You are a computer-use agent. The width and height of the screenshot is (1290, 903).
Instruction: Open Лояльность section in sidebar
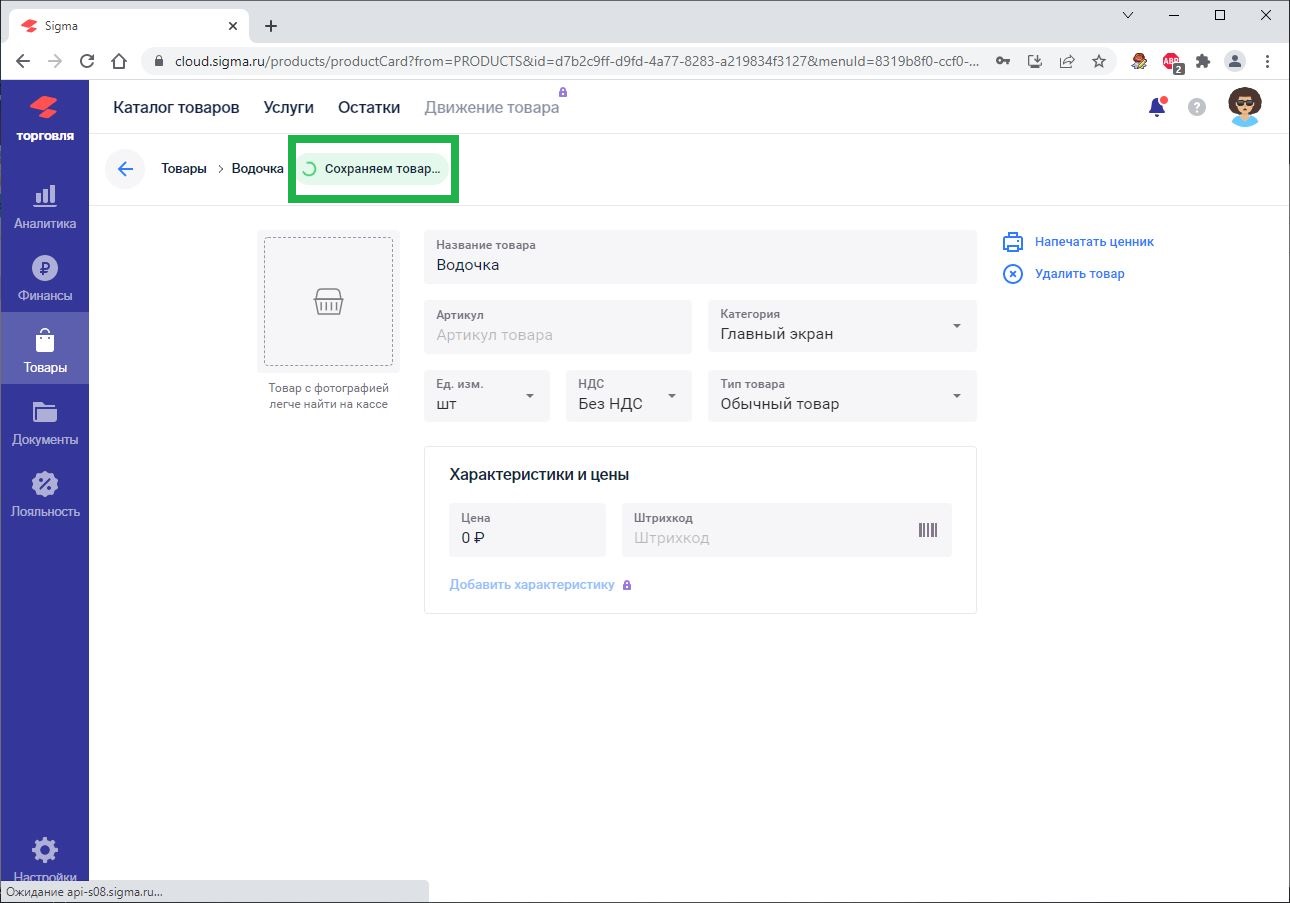click(45, 495)
